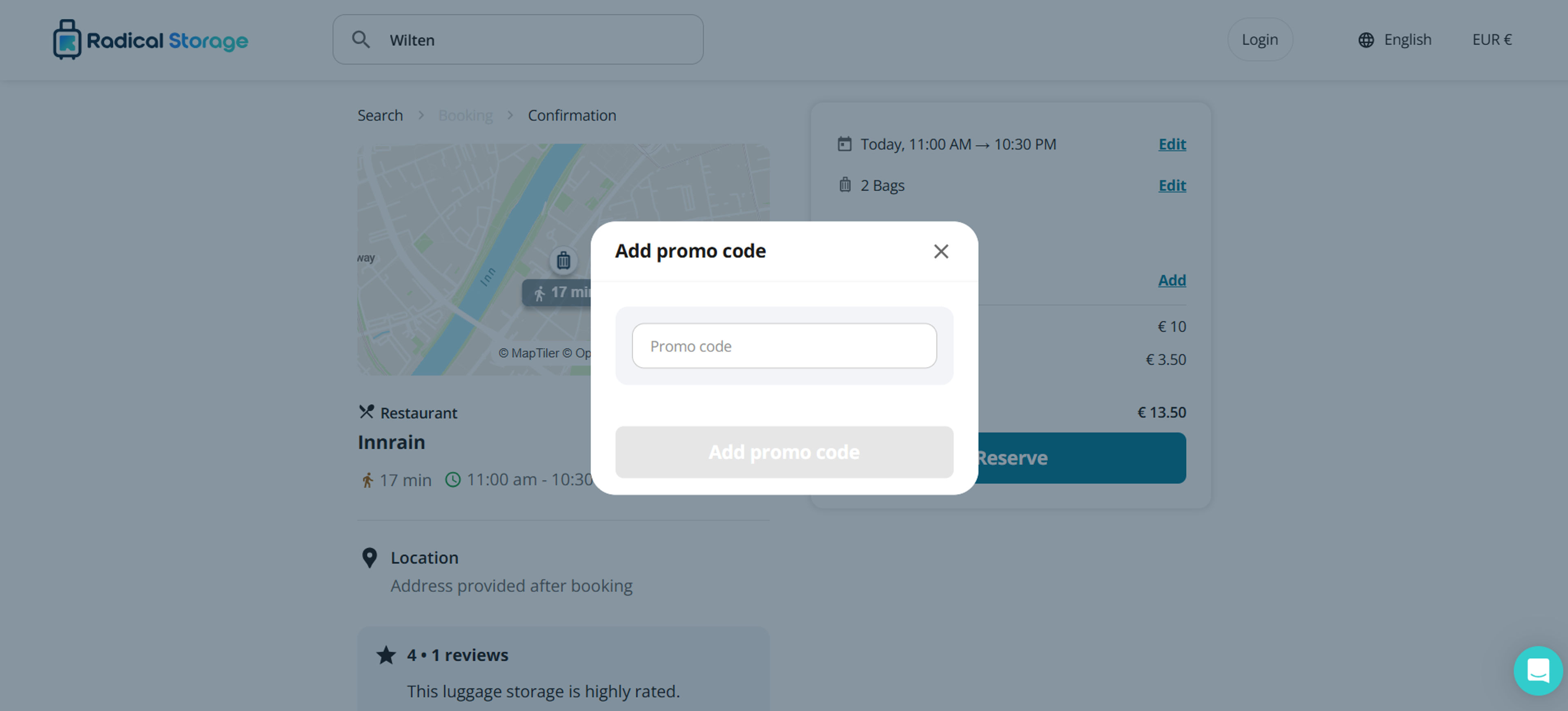Click the Radical Storage suitcase logo

coord(67,40)
